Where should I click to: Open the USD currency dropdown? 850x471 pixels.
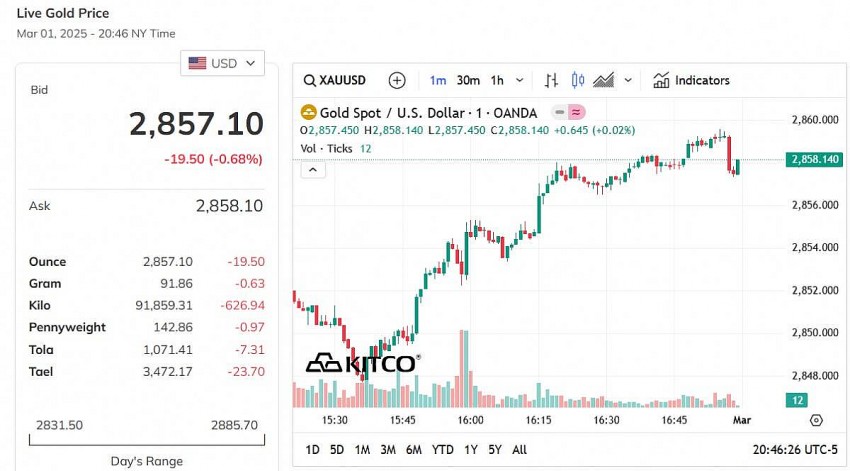click(222, 63)
